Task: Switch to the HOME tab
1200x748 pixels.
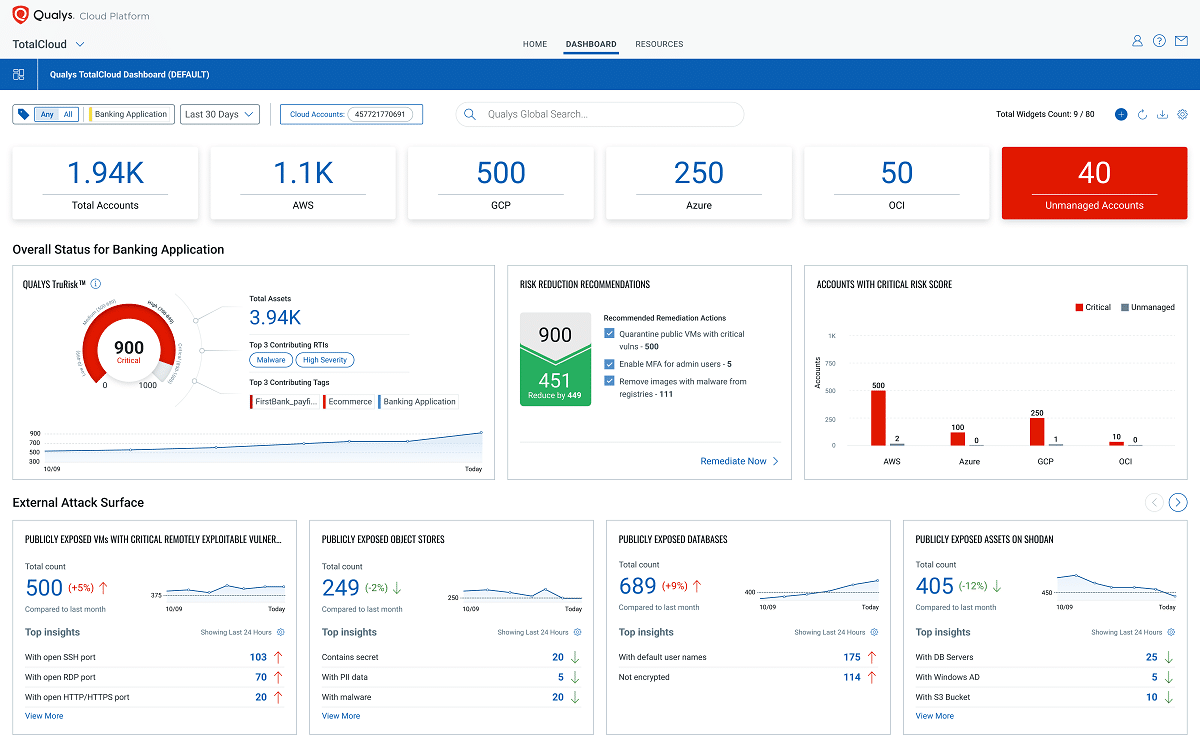Action: 535,44
